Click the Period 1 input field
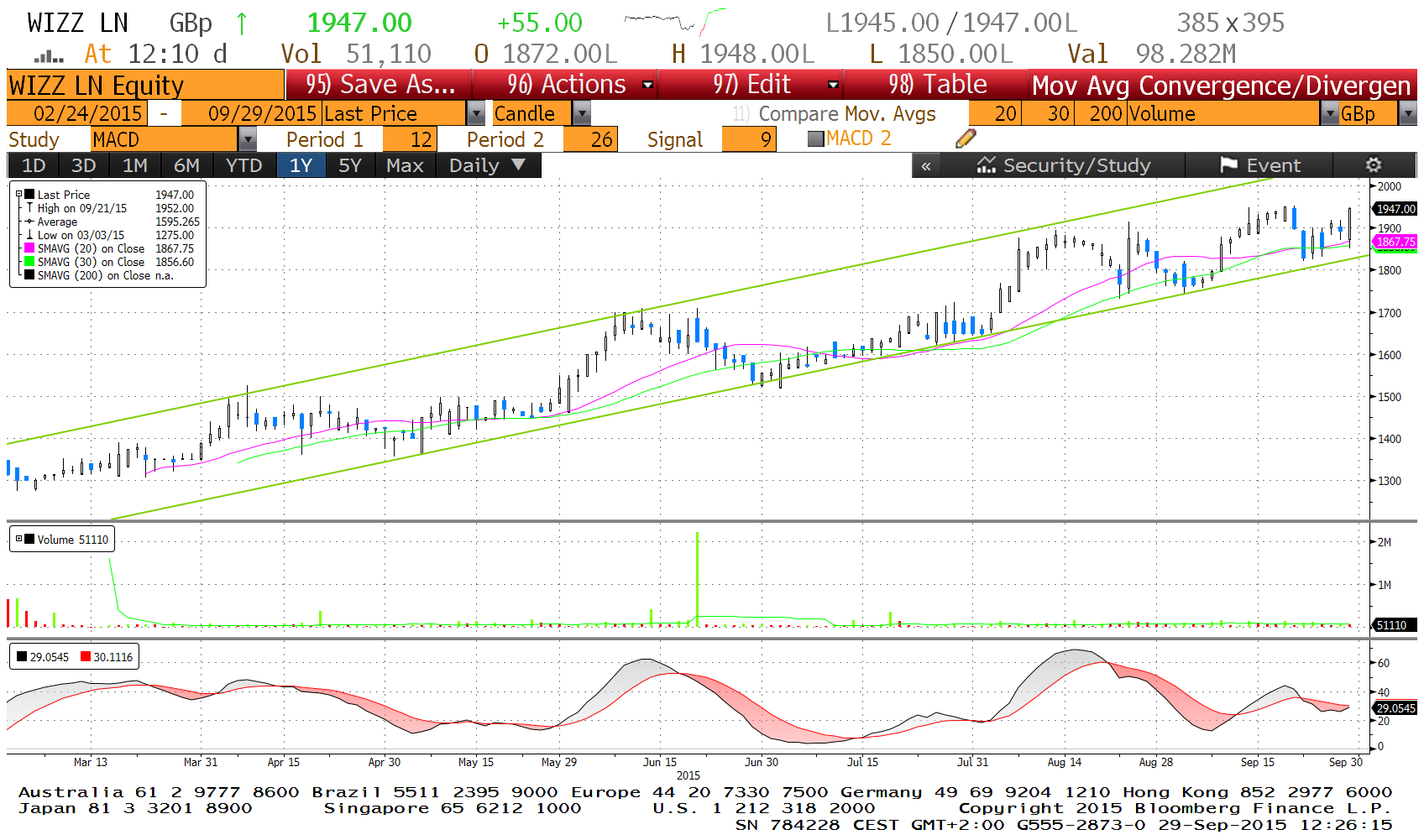The width and height of the screenshot is (1424, 840). click(x=410, y=139)
